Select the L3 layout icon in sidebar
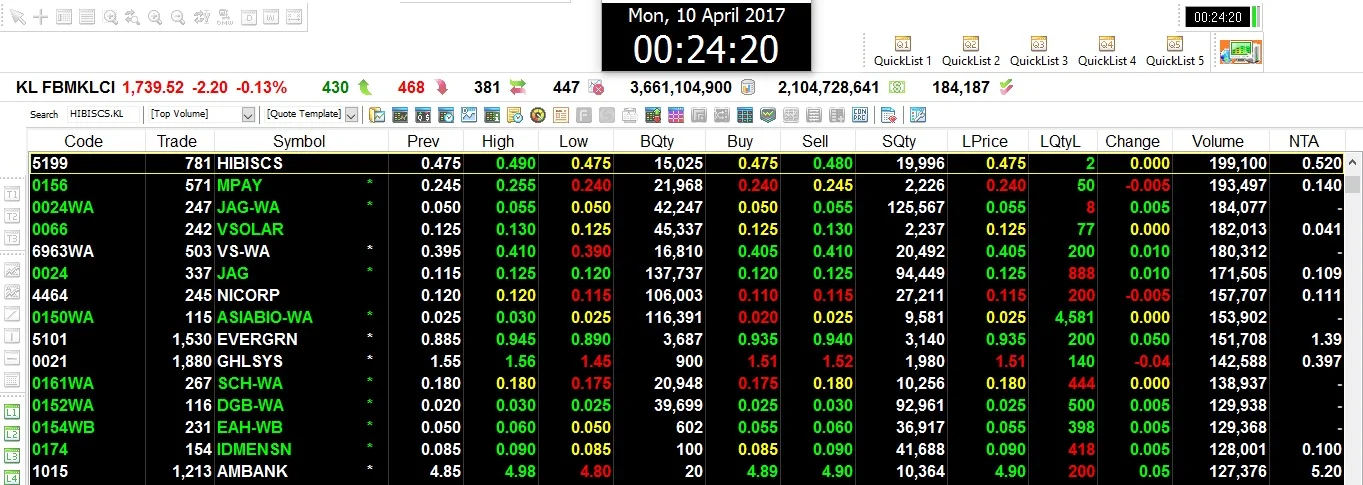 [x=13, y=457]
